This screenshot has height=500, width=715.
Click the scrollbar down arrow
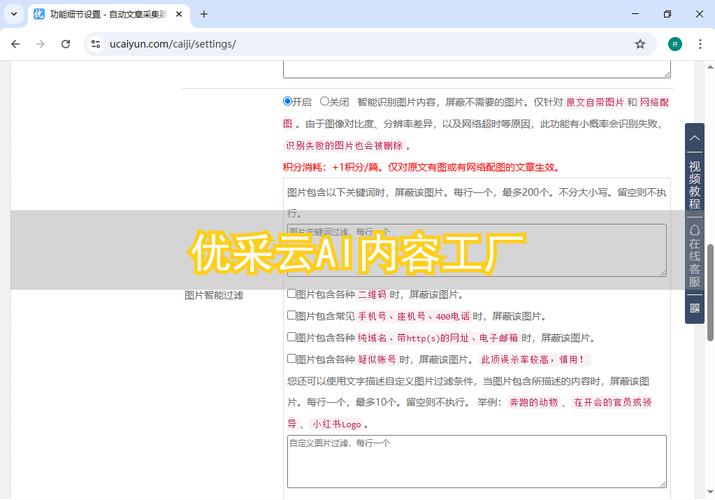(x=710, y=492)
